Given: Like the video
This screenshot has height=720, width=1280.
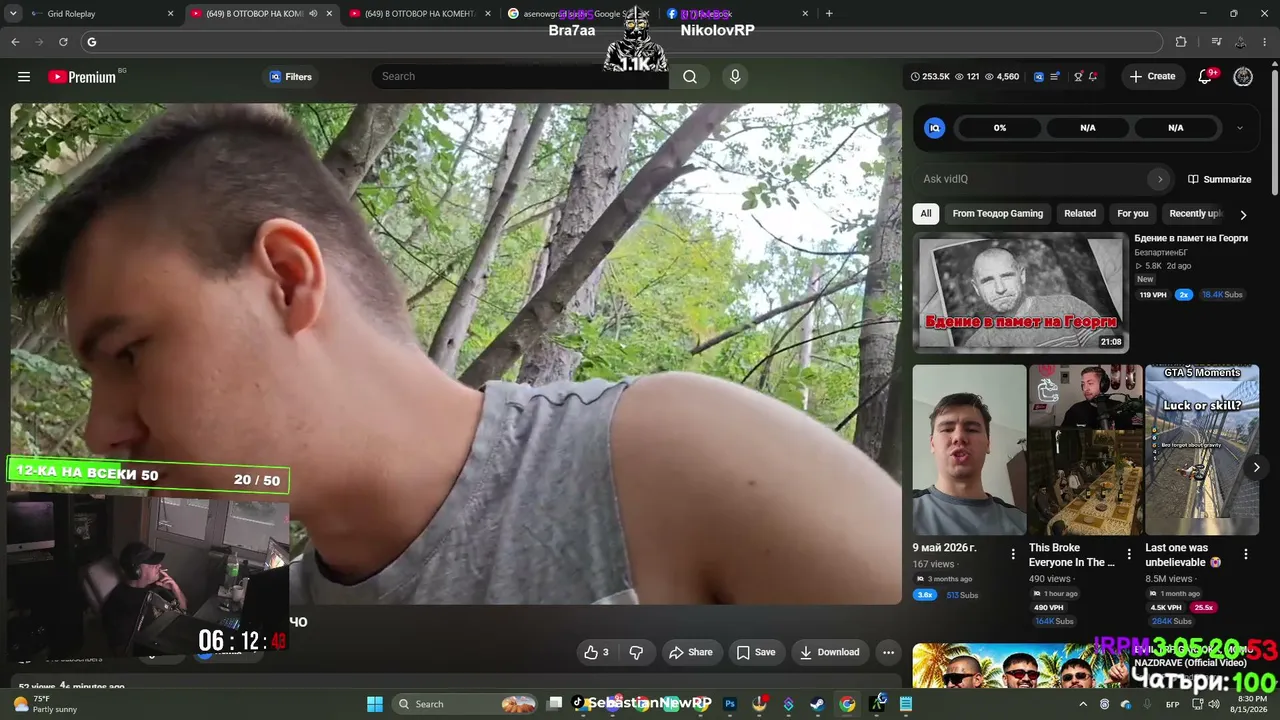Looking at the screenshot, I should click(x=596, y=652).
